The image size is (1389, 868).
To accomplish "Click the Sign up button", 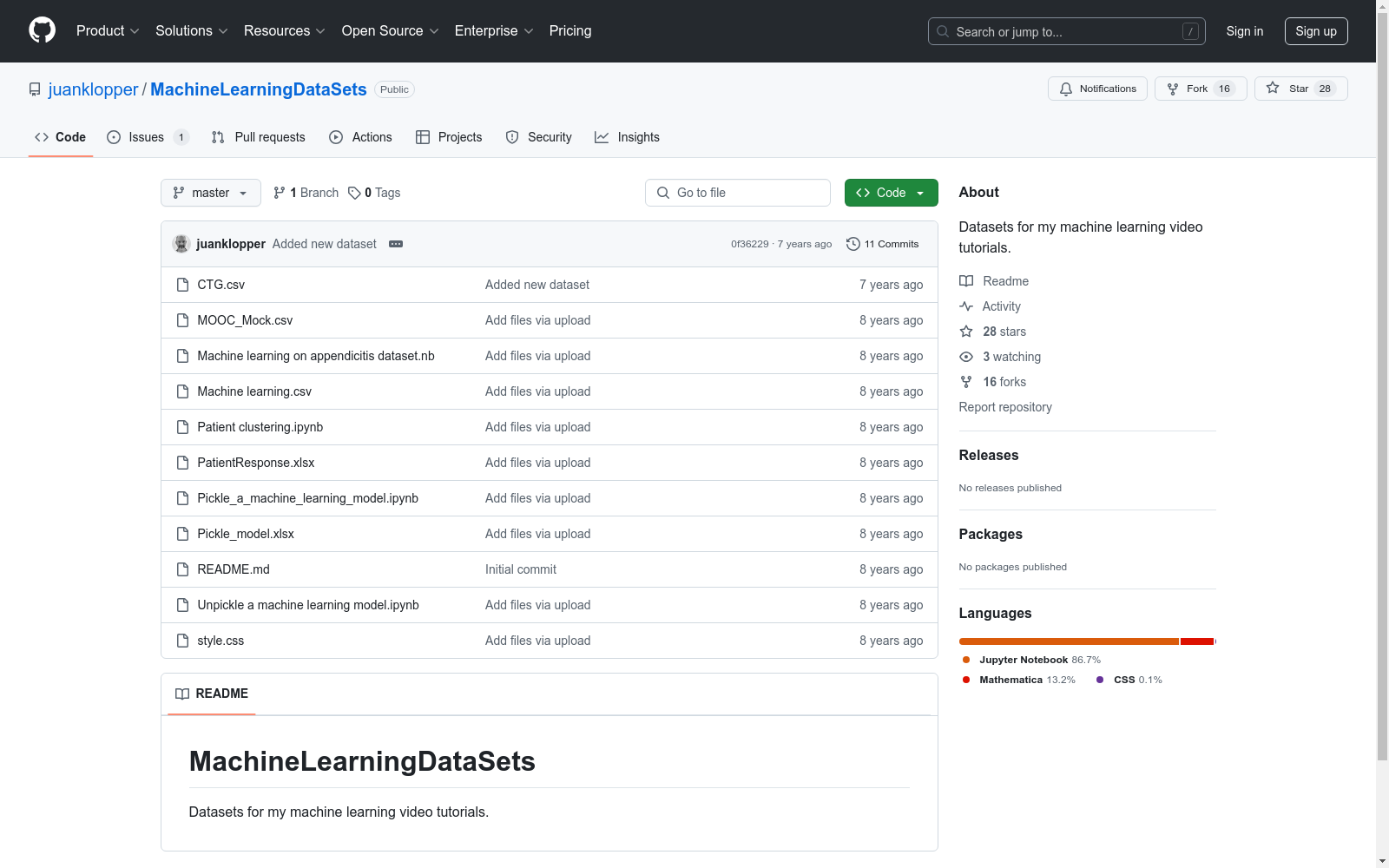I will click(x=1316, y=31).
